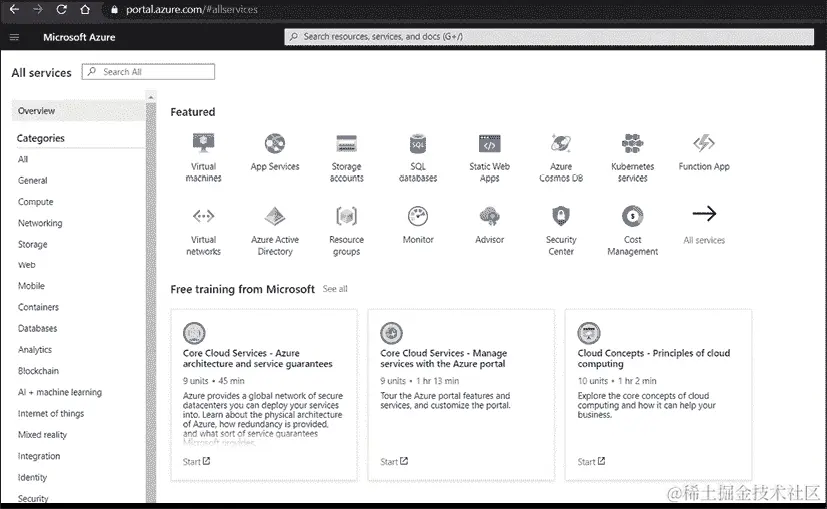
Task: Start the Principles of cloud computing course
Action: [x=591, y=462]
